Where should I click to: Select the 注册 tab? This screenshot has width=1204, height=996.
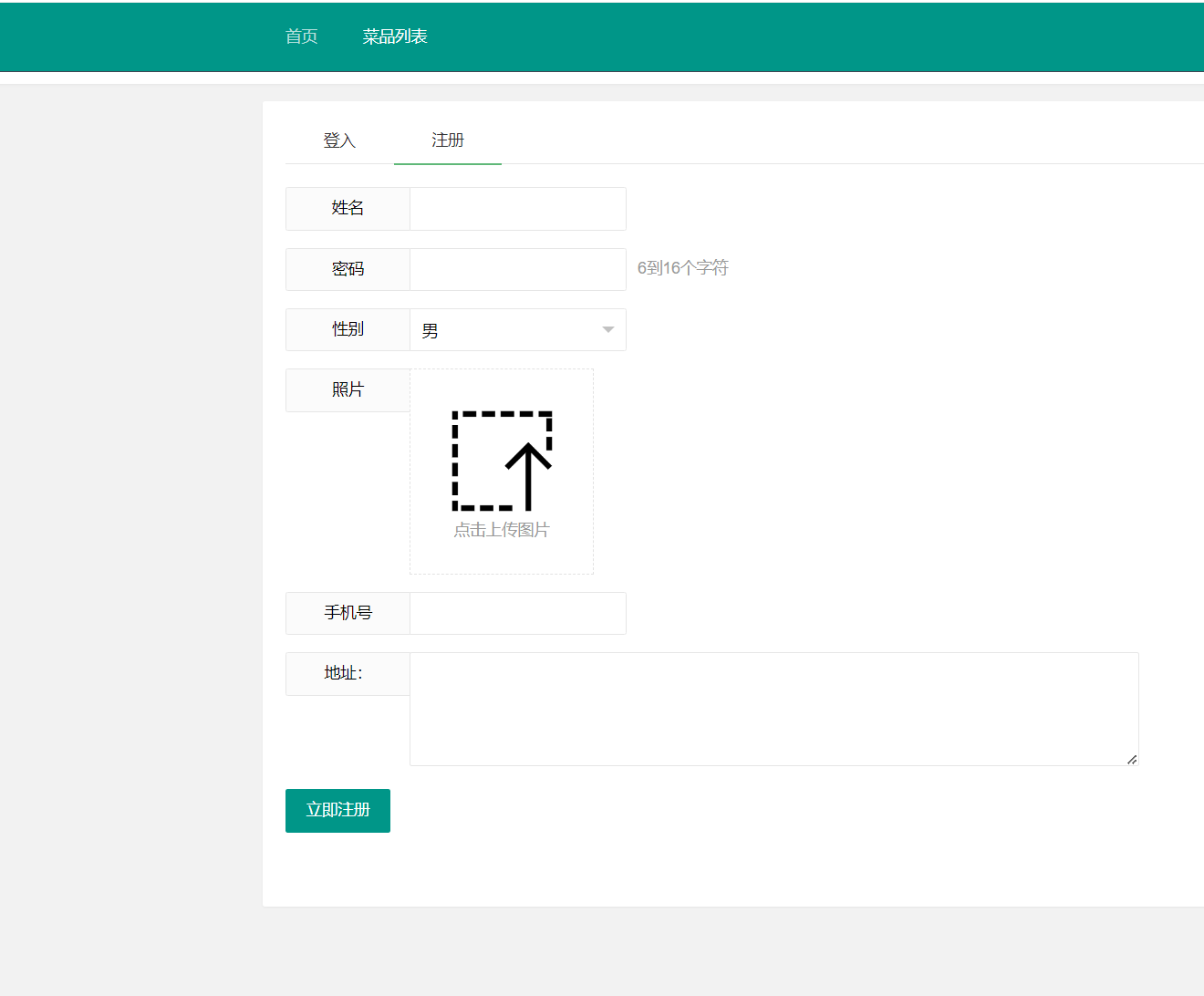pos(448,140)
